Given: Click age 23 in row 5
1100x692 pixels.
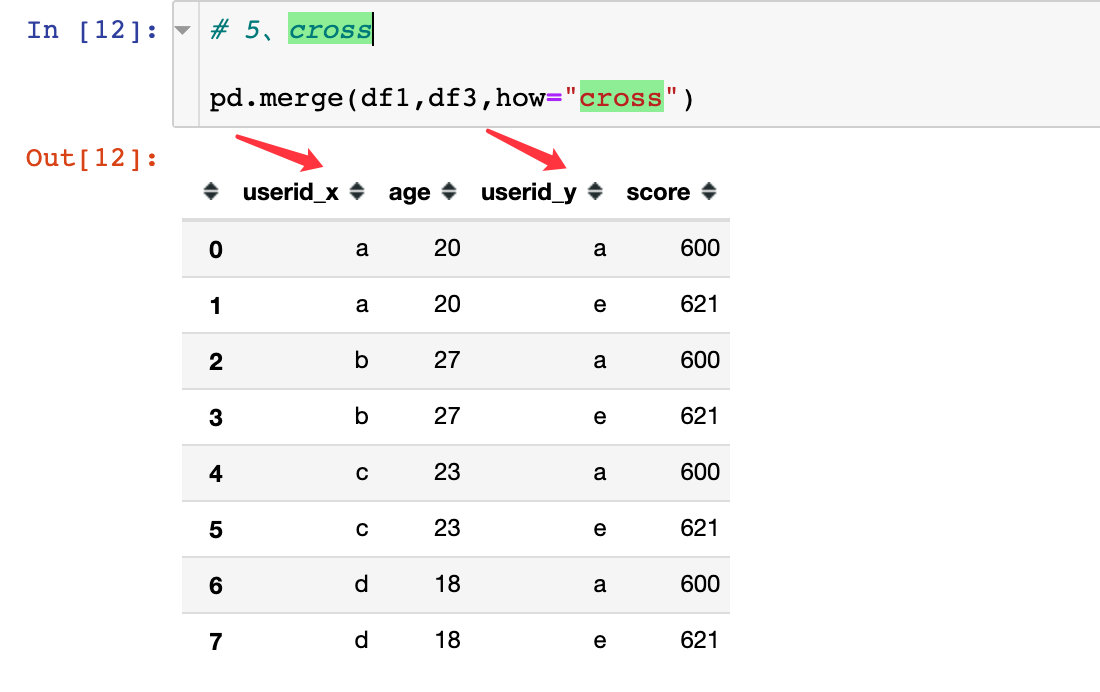Looking at the screenshot, I should tap(447, 528).
